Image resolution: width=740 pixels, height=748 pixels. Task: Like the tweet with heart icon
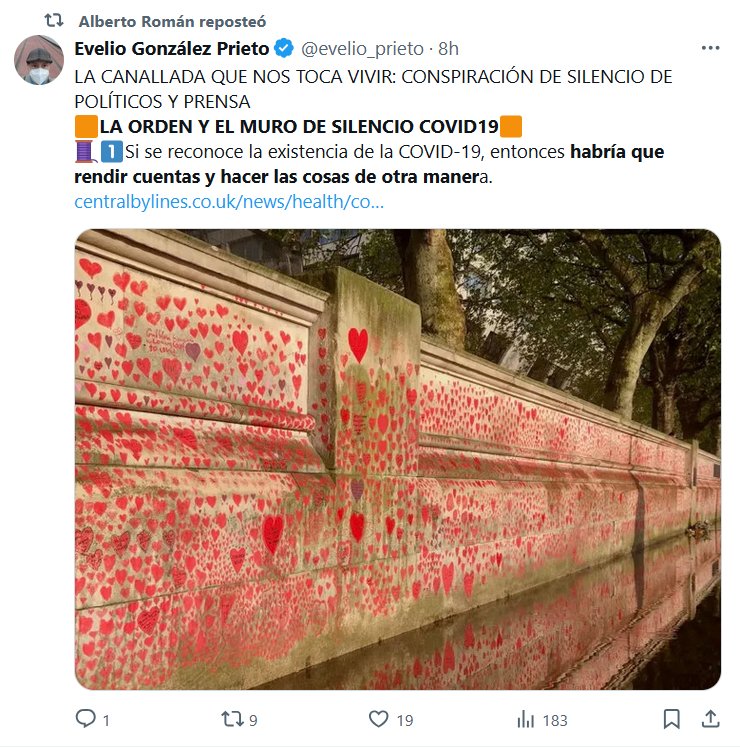[379, 719]
